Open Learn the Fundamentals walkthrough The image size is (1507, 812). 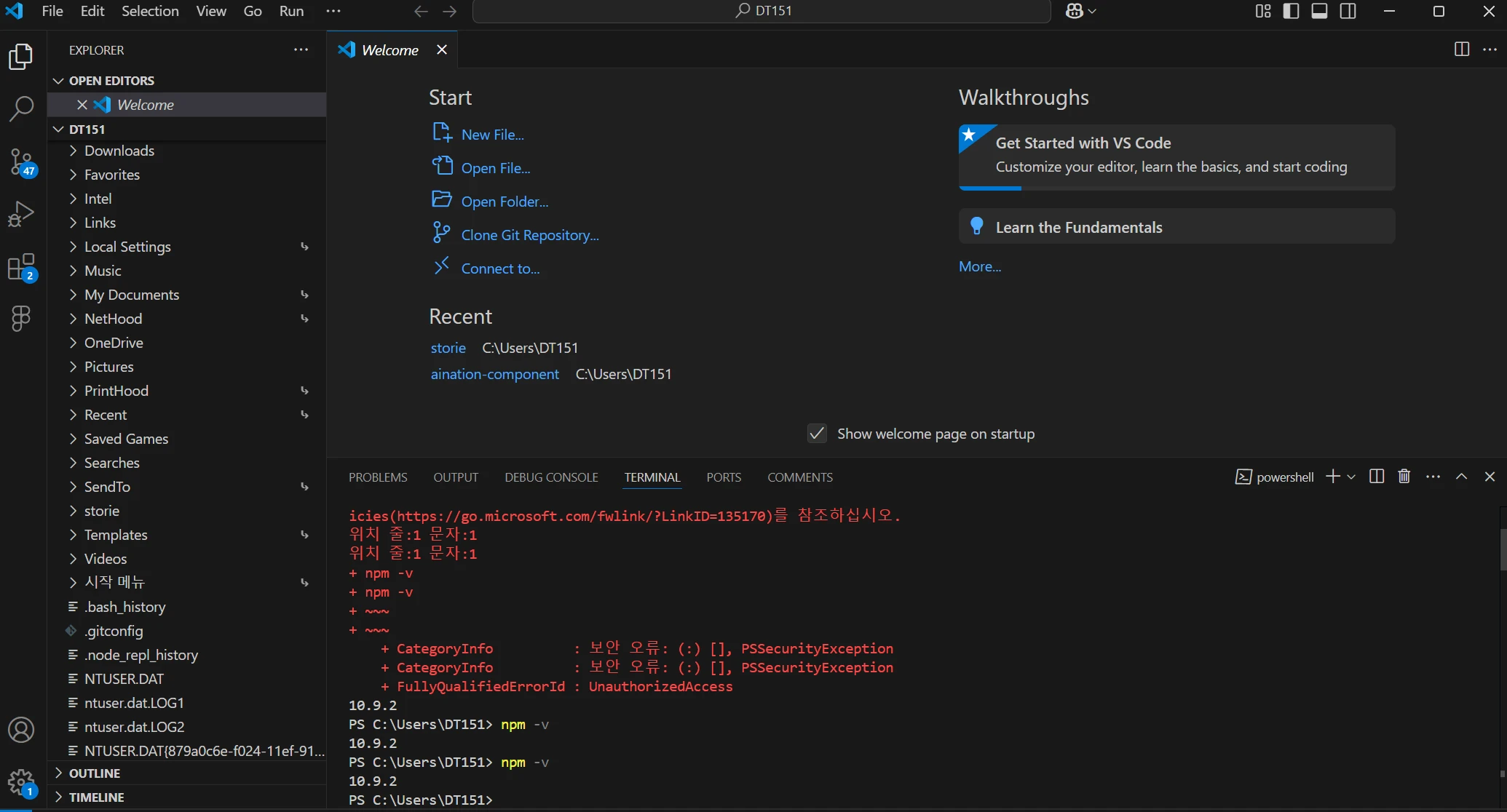pyautogui.click(x=1176, y=227)
